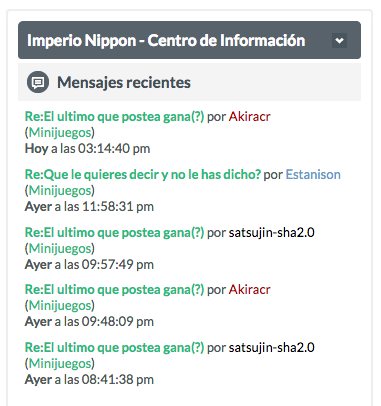Click the Hoy a las 03:14:40 pm timestamp
Viewport: 381px width, 406px height.
(x=87, y=149)
